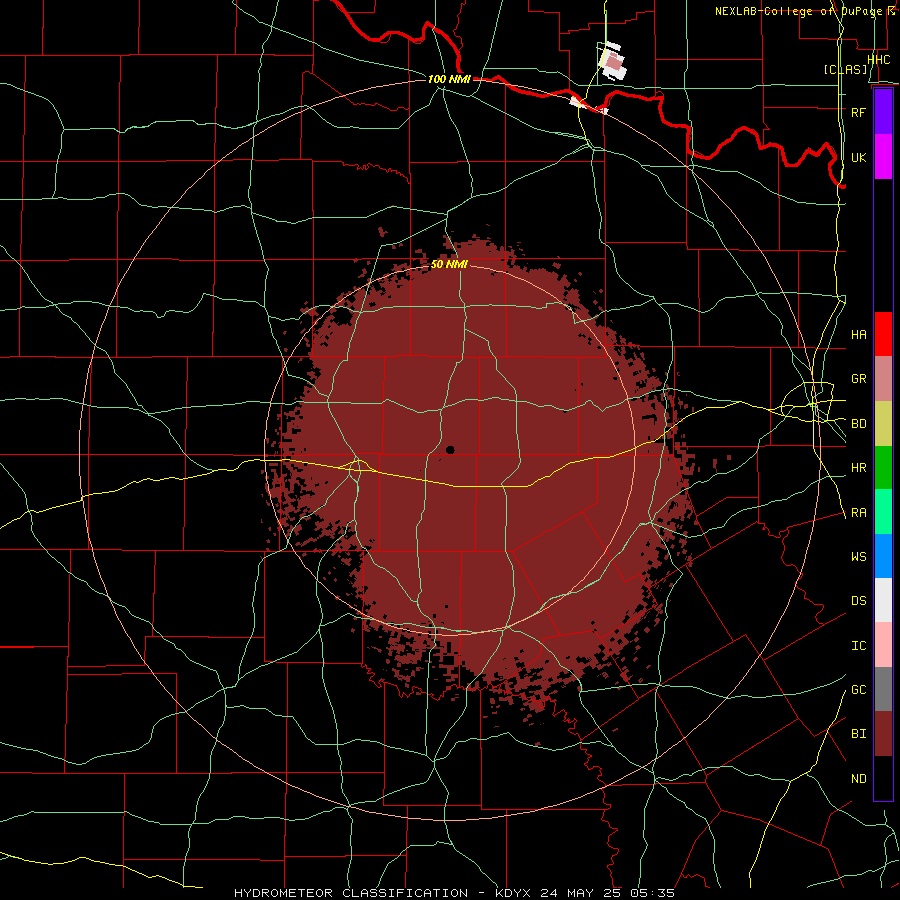
Task: Click the GR legend label
Action: (858, 379)
